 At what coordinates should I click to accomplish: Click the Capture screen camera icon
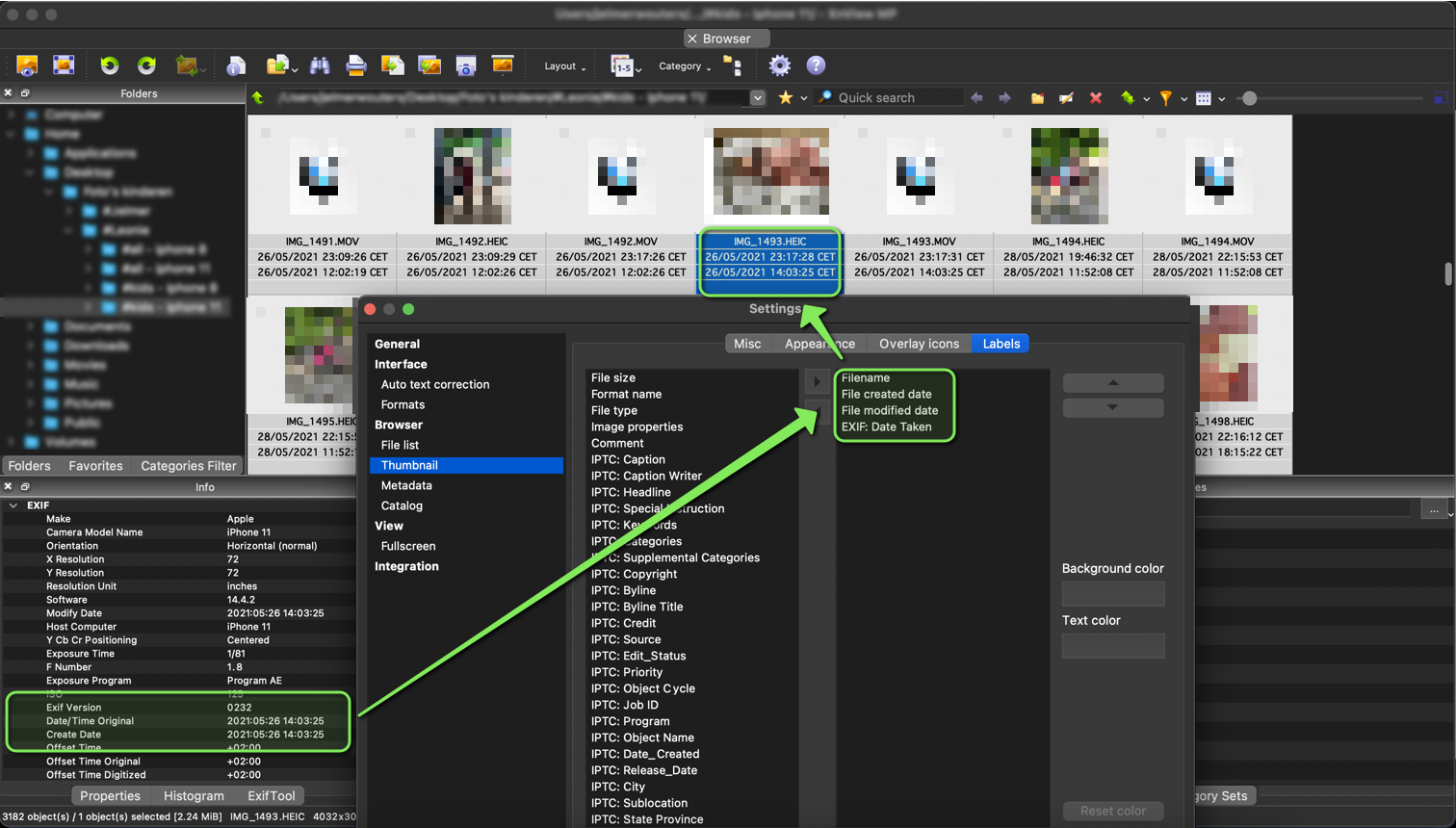[466, 65]
